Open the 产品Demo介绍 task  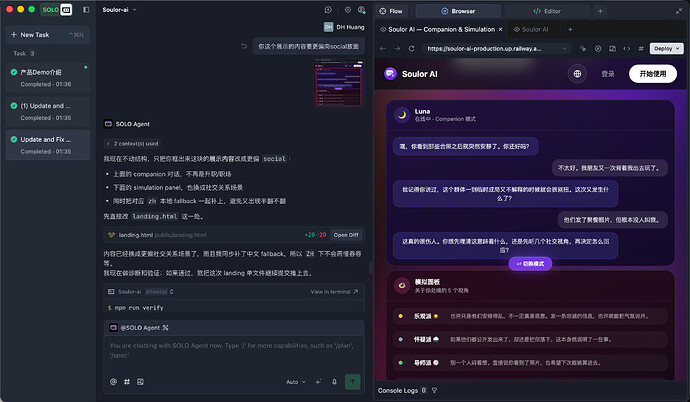(x=48, y=77)
